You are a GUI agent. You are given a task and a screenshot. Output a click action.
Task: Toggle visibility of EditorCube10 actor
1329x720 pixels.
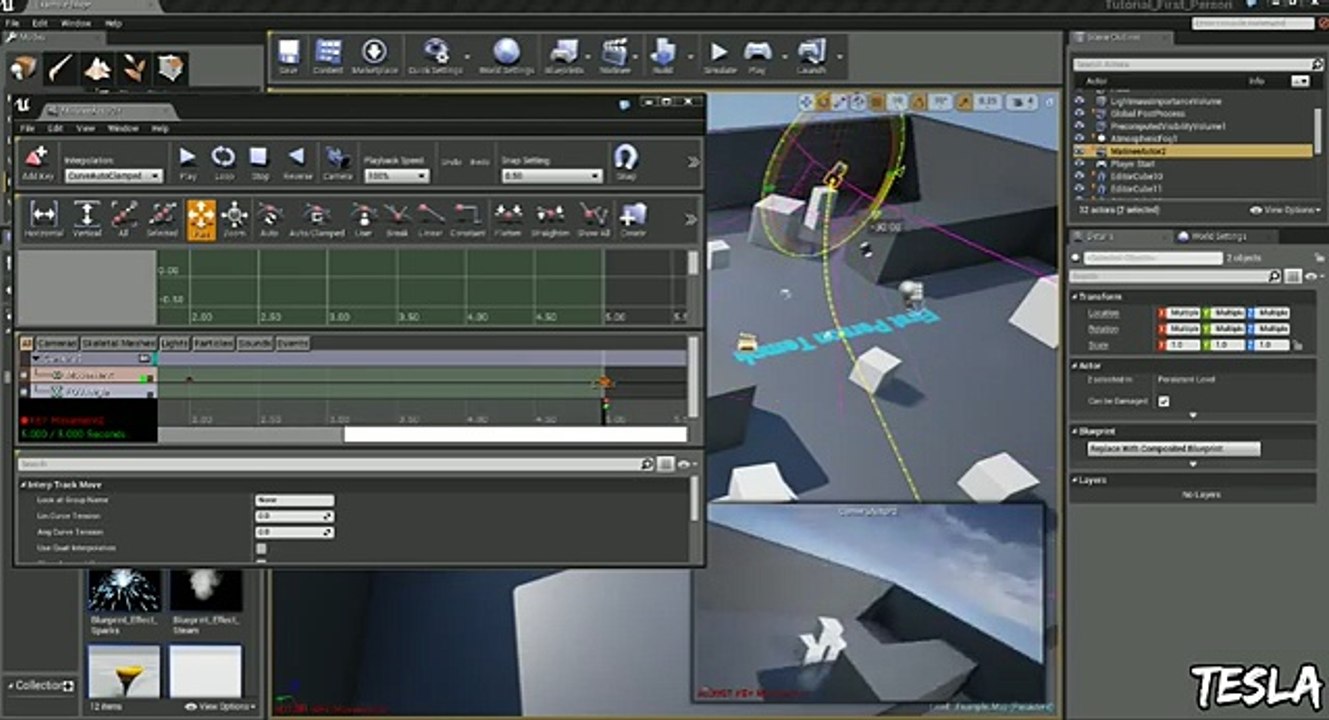1079,176
